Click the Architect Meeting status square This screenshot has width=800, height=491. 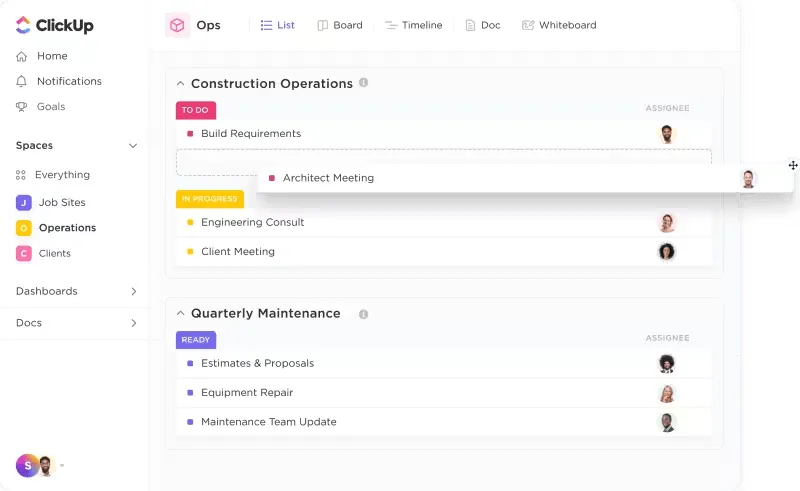[x=271, y=178]
